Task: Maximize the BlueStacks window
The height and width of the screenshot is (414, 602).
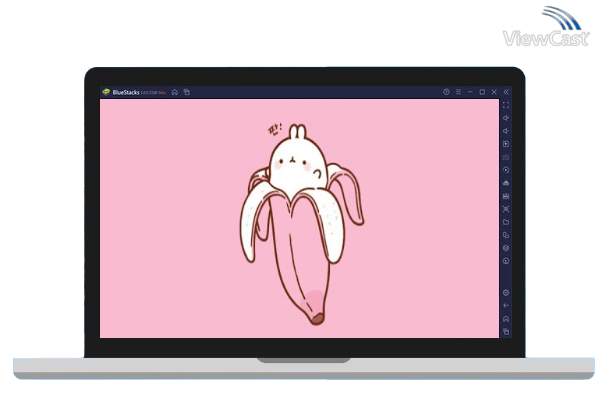Action: coord(482,92)
